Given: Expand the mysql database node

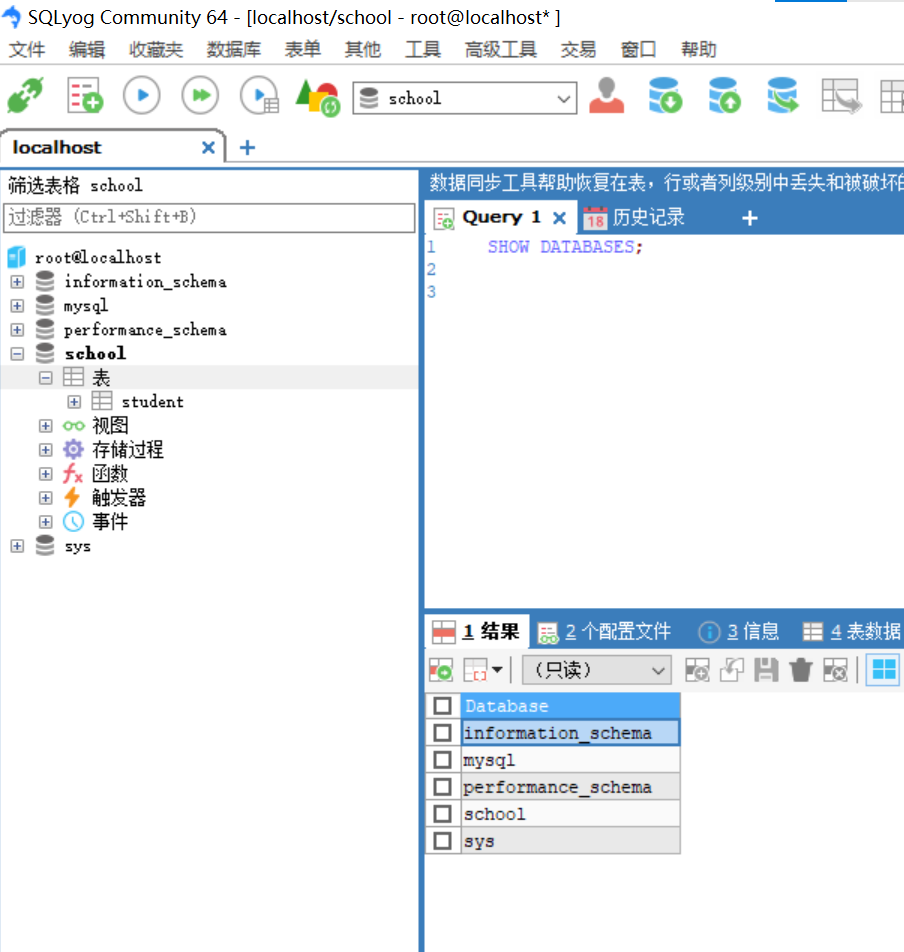Looking at the screenshot, I should coord(17,305).
